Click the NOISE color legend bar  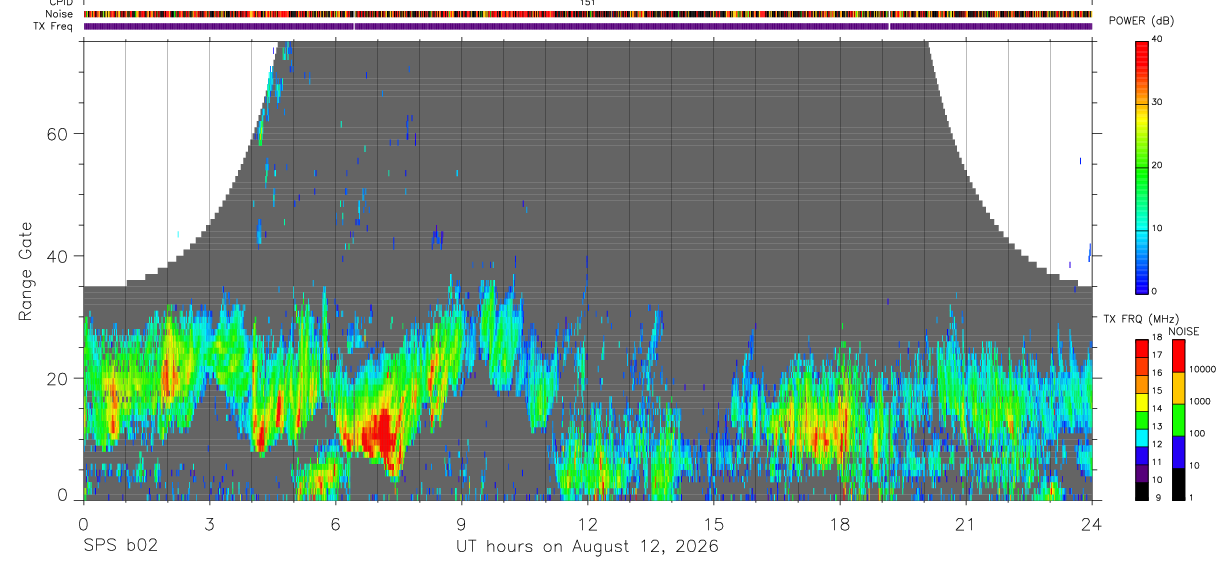(x=1179, y=419)
